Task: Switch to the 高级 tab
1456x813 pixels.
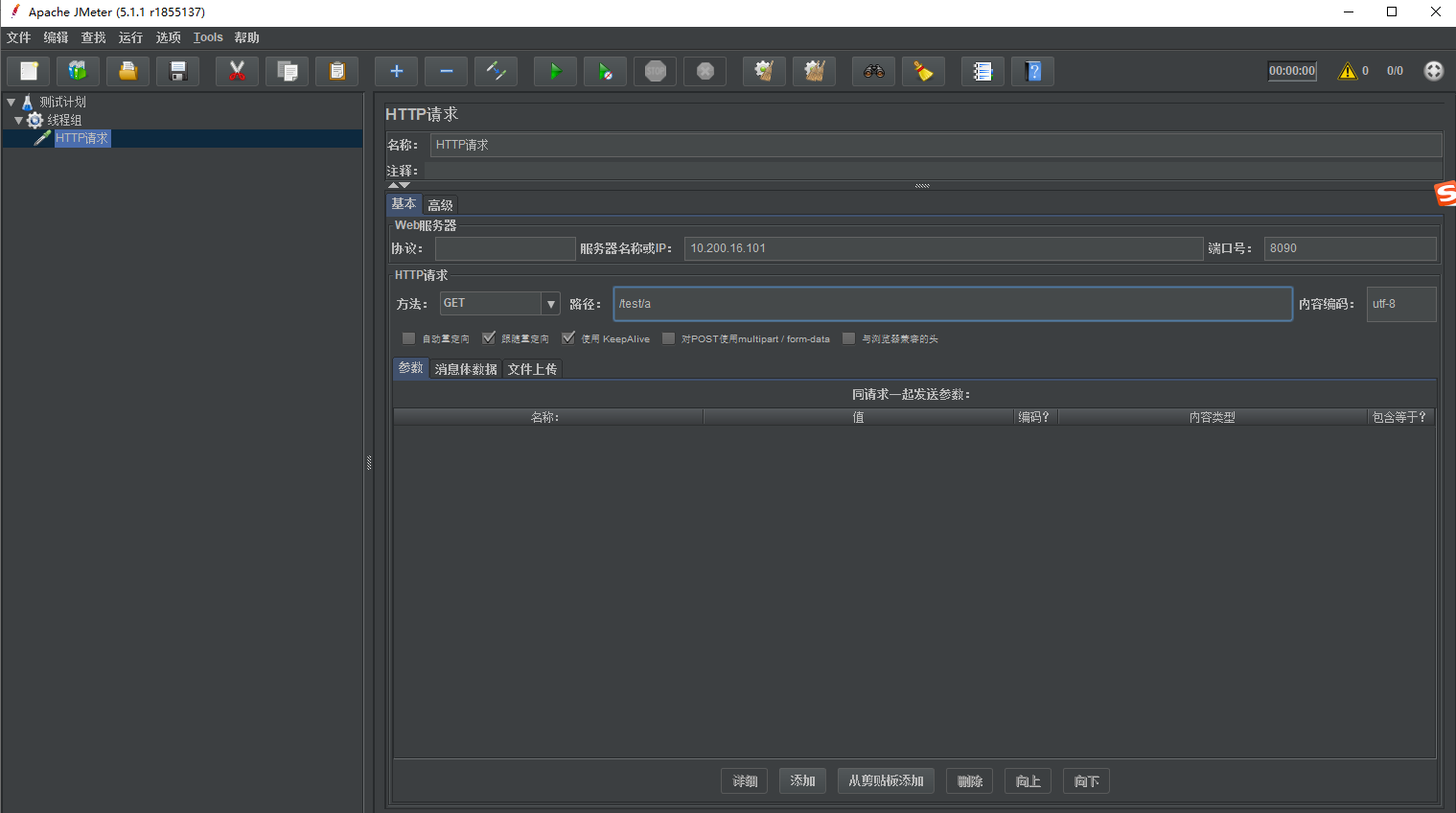Action: 440,205
